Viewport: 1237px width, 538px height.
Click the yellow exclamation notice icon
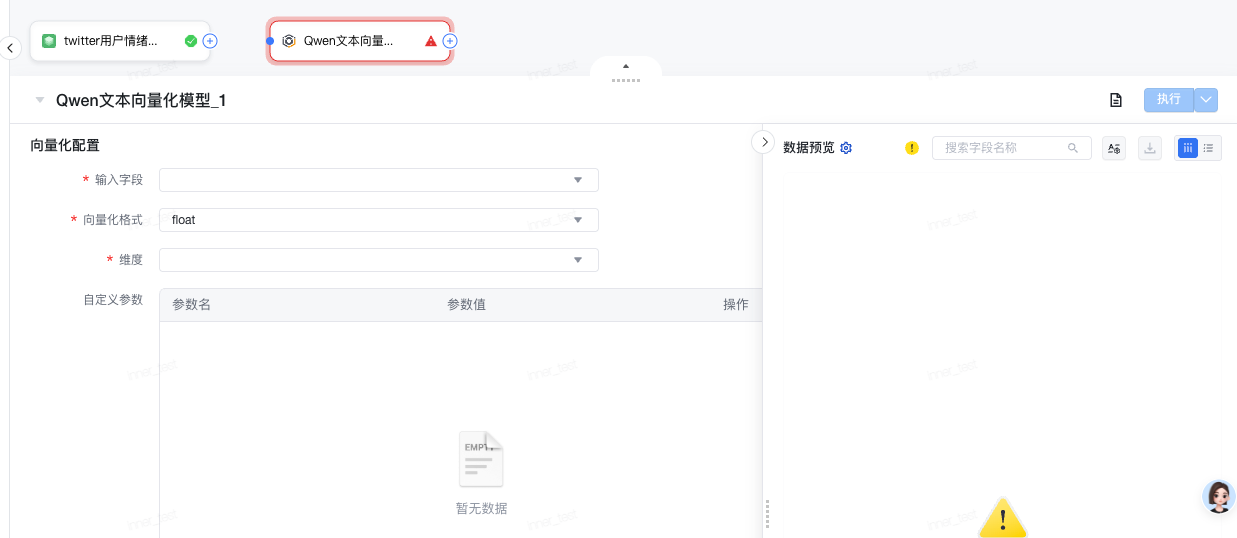coord(912,148)
